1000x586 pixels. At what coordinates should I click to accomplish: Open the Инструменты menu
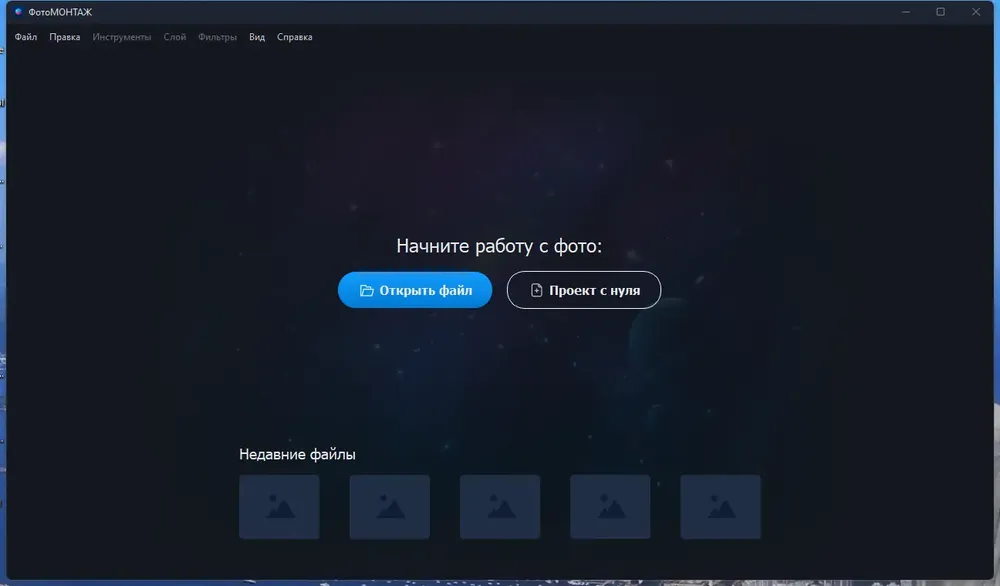(122, 37)
